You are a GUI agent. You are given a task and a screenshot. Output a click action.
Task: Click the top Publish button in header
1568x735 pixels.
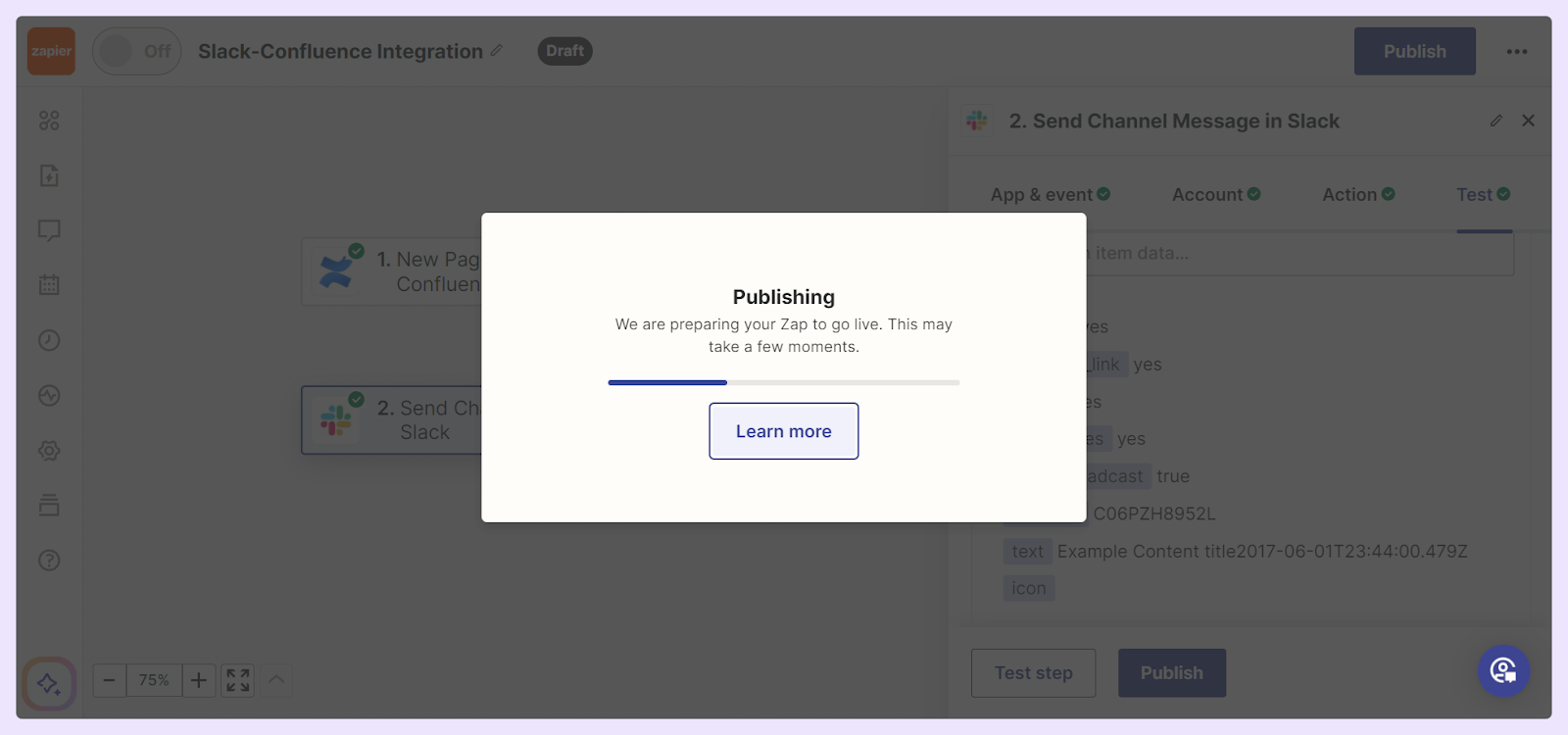point(1414,51)
